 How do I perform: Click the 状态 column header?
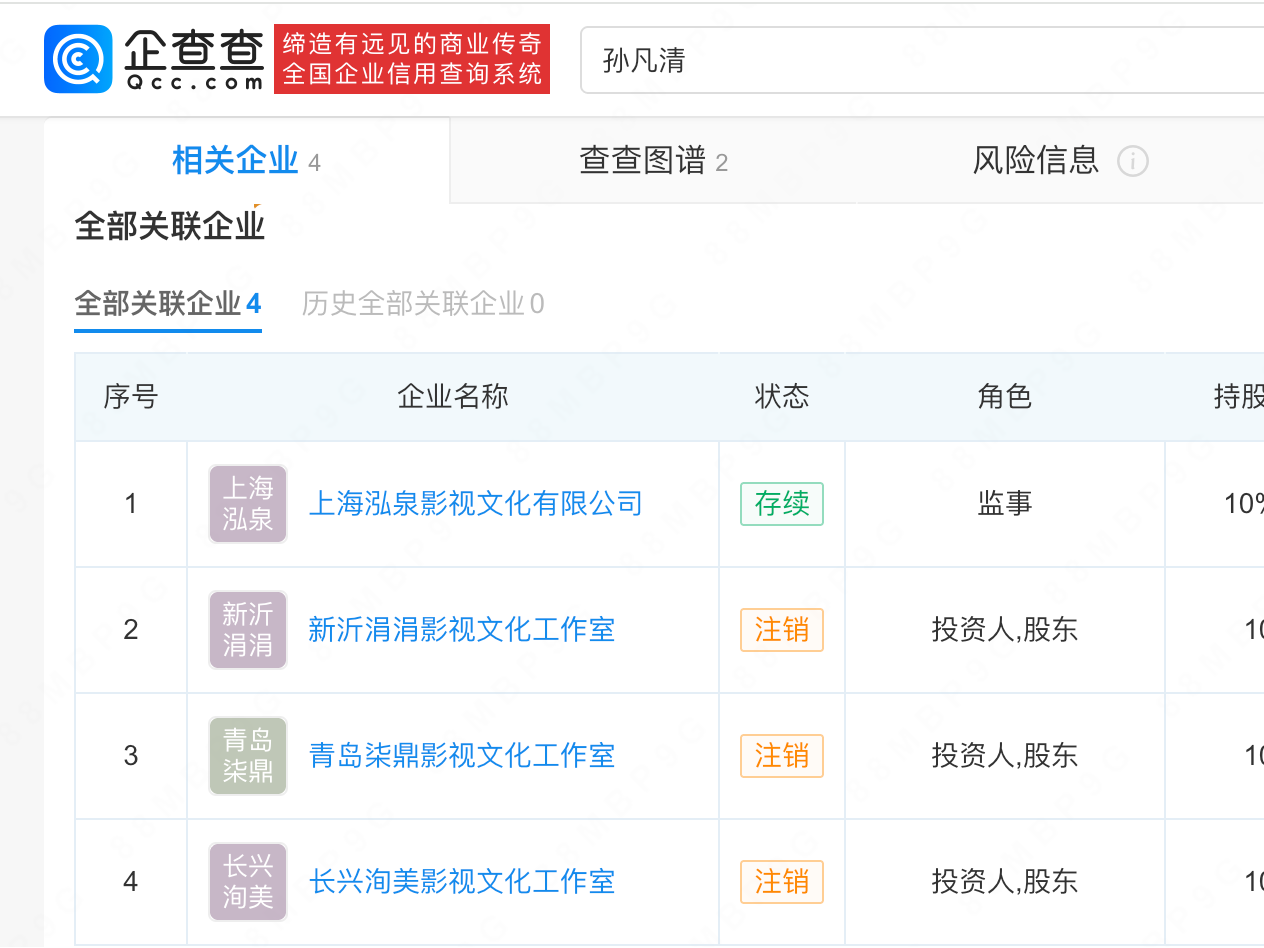tap(782, 397)
